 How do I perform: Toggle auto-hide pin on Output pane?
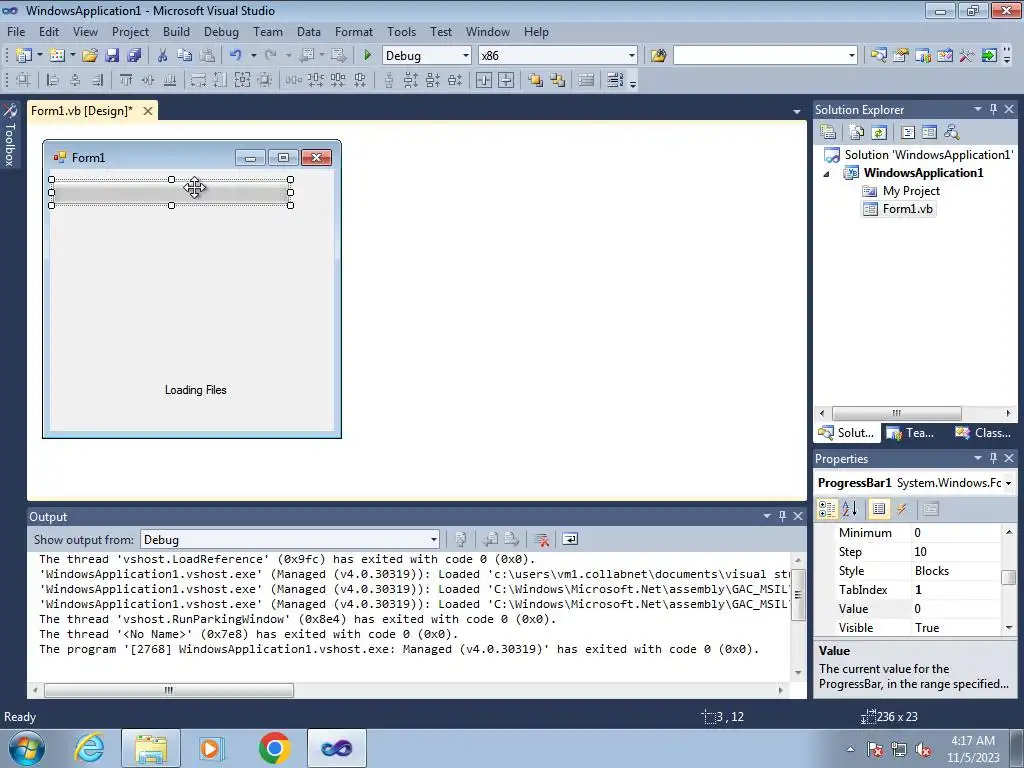tap(782, 517)
